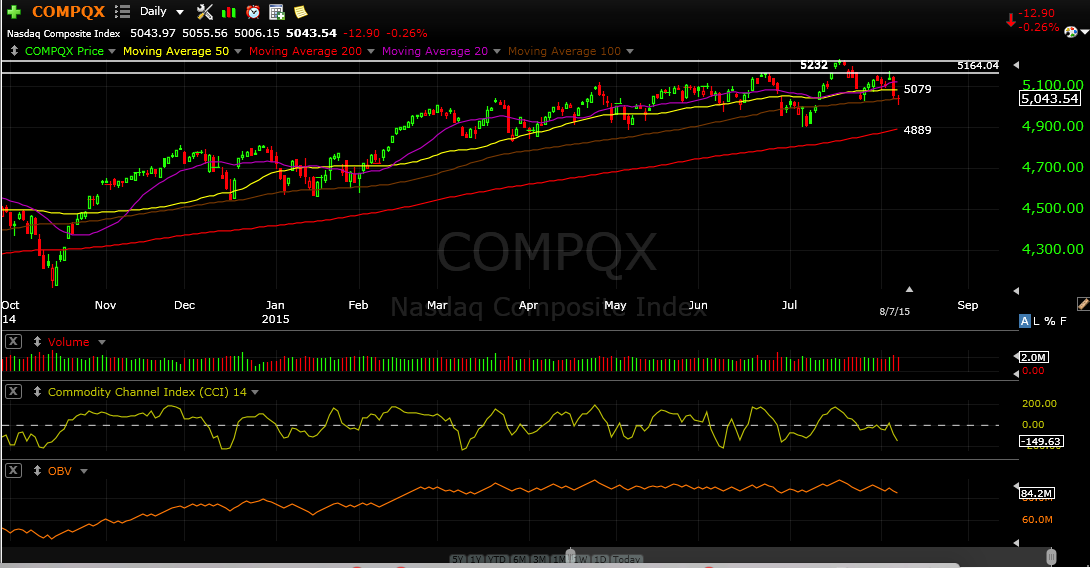This screenshot has width=1090, height=568.
Task: Expand the Moving Average 200 dropdown arrow
Action: point(371,51)
